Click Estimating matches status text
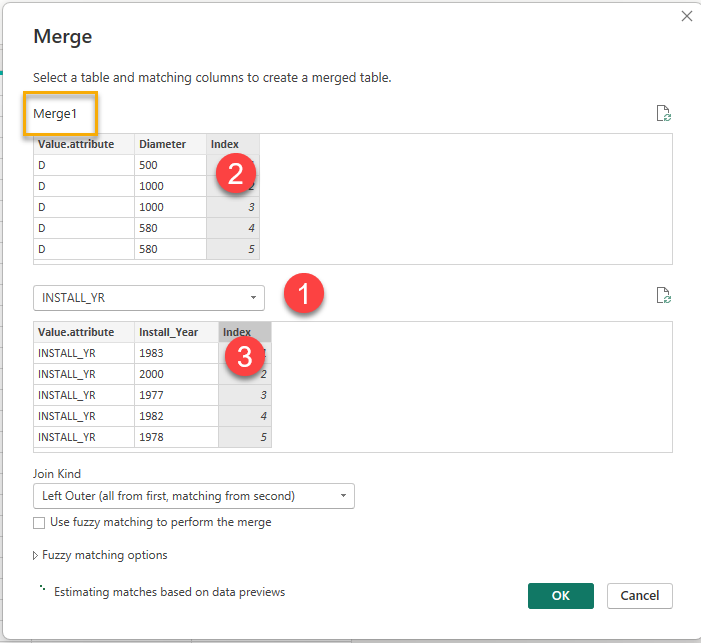Screen dimensions: 701x643 [169, 592]
